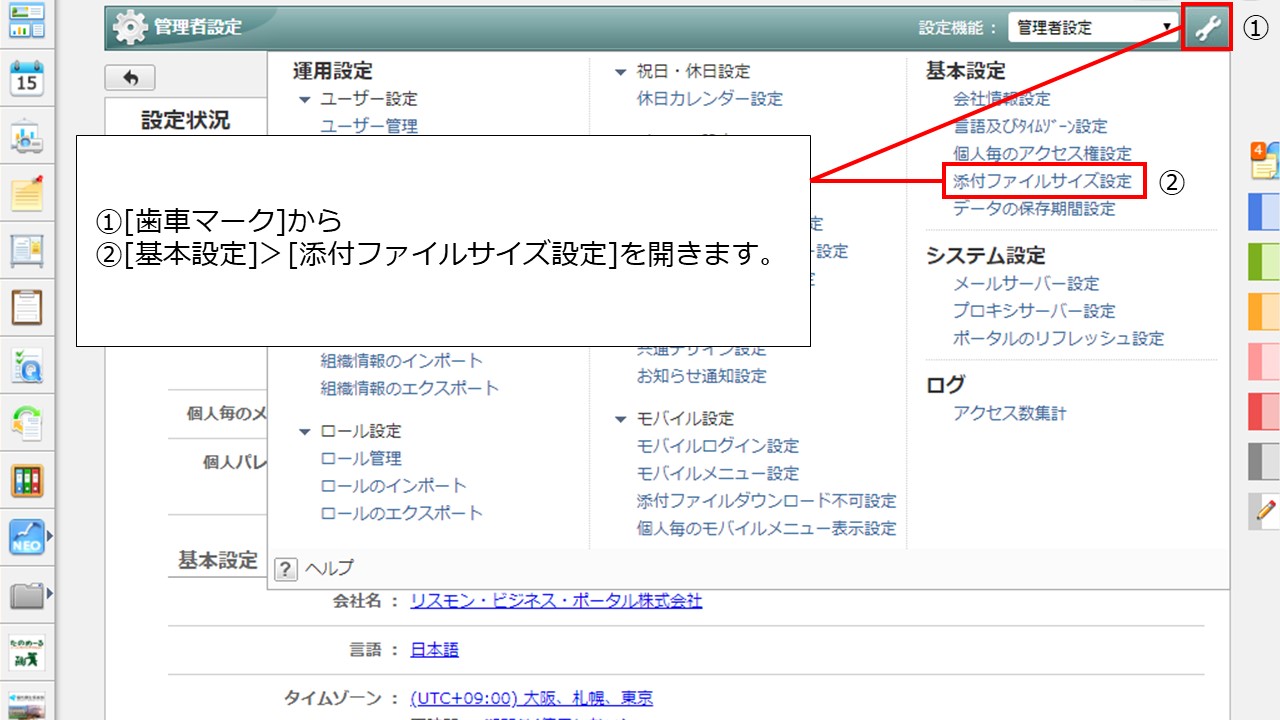Collapse the ロール設定 section

(x=305, y=431)
